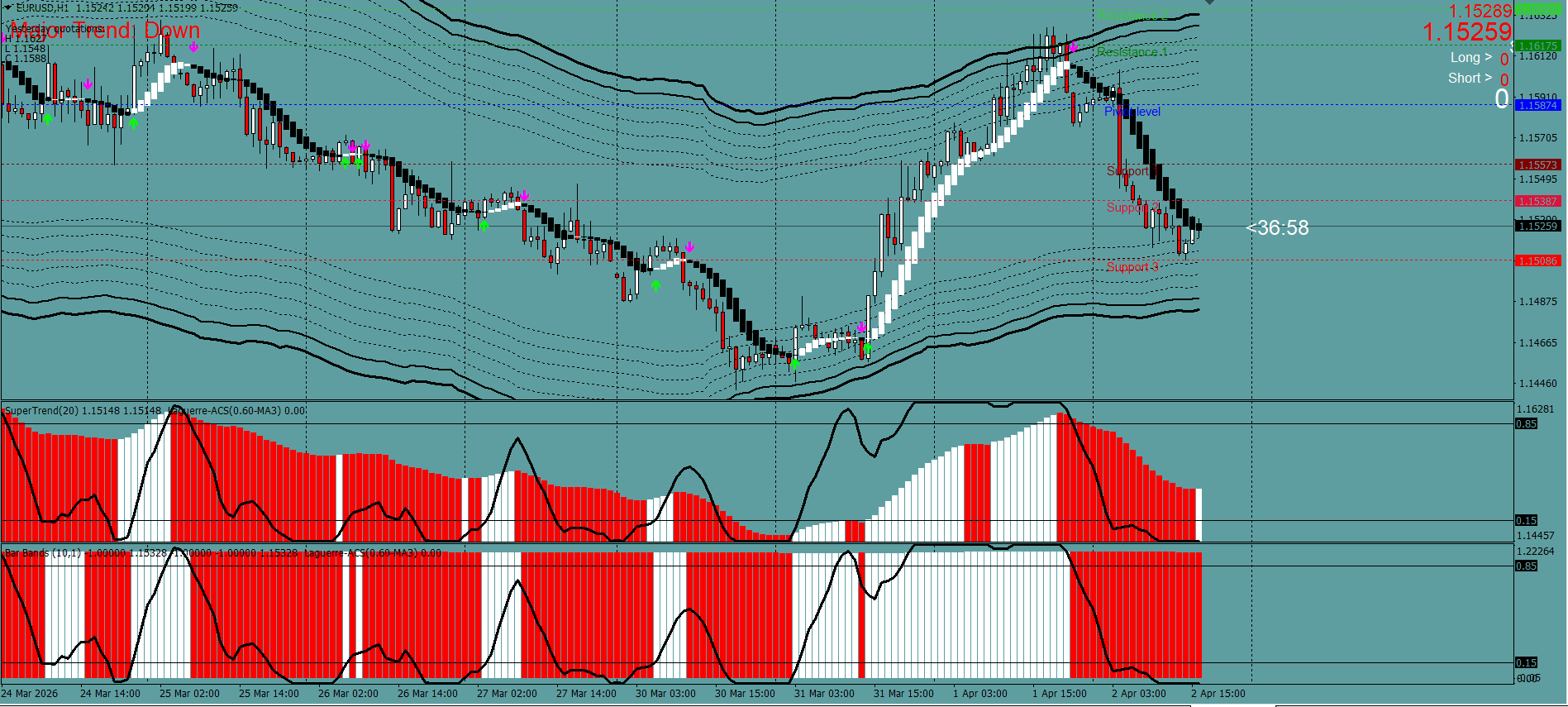The height and width of the screenshot is (707, 1568).
Task: Click the '26 Mar 14:00' time axis label
Action: [x=427, y=694]
